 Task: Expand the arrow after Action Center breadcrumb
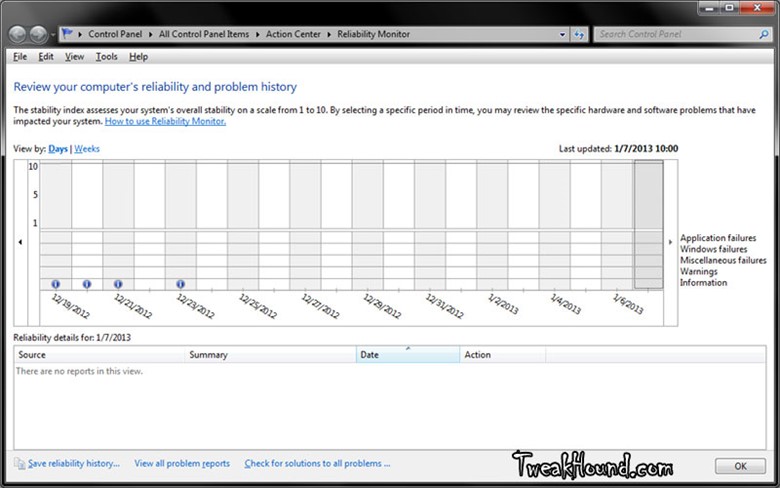coord(329,34)
